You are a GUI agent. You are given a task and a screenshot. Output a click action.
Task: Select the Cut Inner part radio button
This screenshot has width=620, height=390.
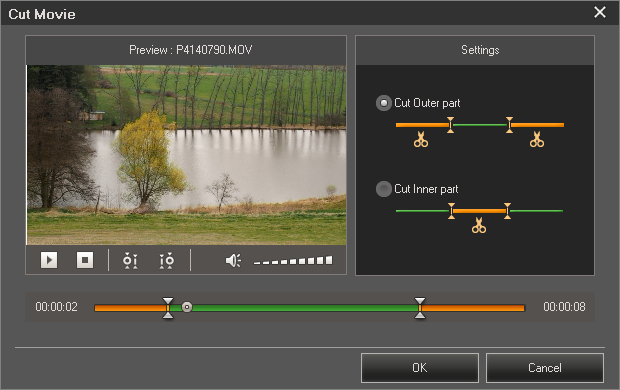pos(383,189)
